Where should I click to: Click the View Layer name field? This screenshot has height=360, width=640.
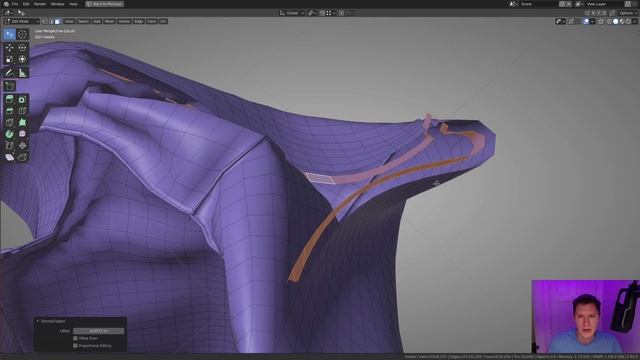point(603,4)
